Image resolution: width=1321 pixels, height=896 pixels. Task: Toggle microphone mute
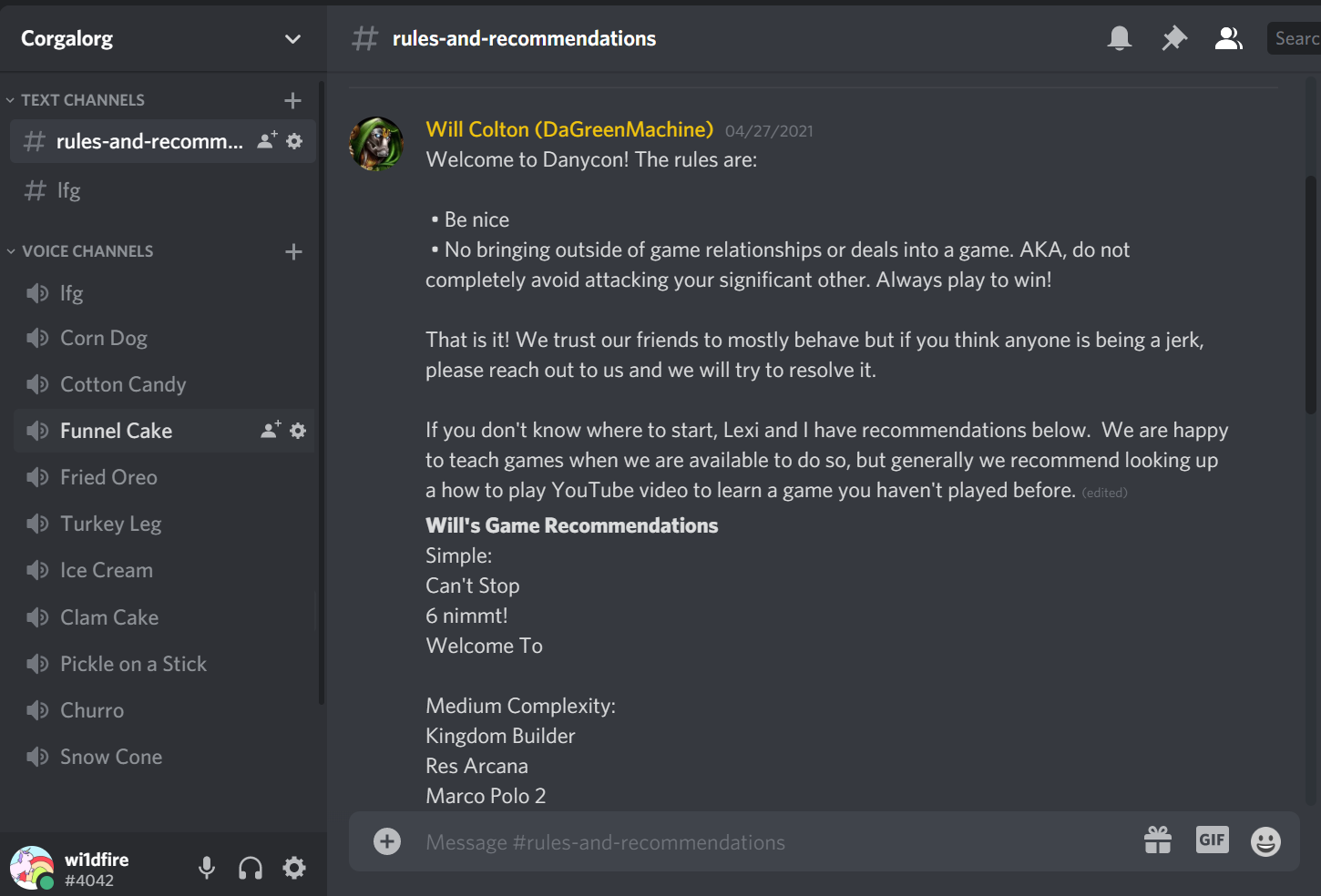click(x=207, y=868)
